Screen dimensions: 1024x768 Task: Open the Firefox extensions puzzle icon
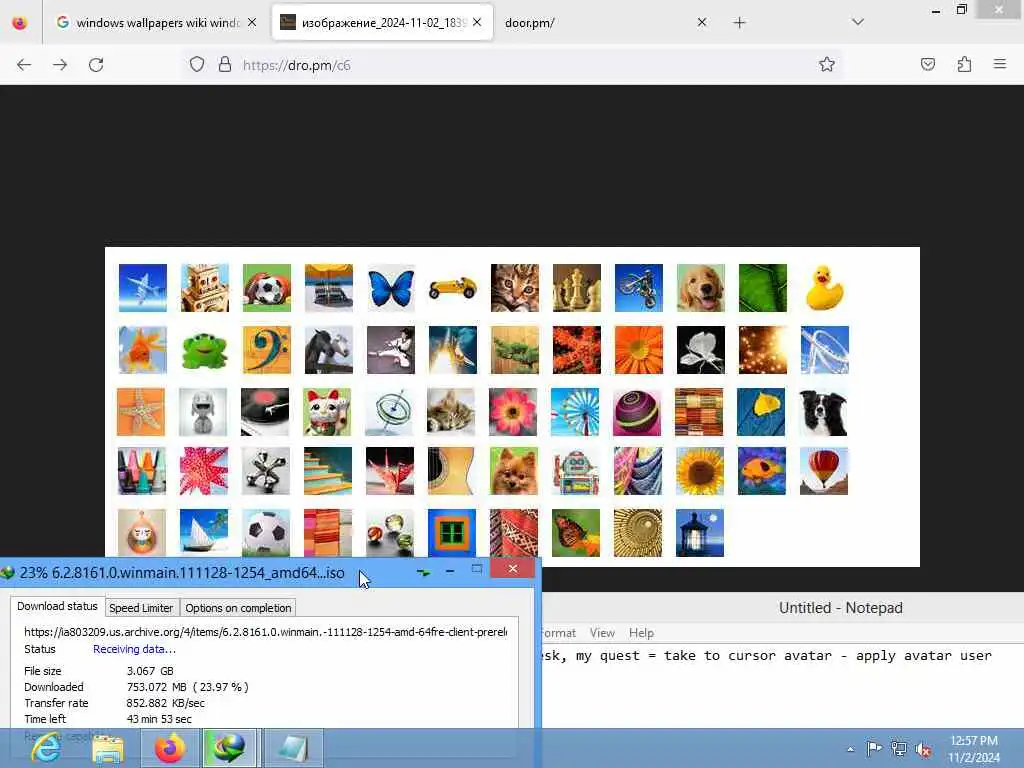[964, 64]
